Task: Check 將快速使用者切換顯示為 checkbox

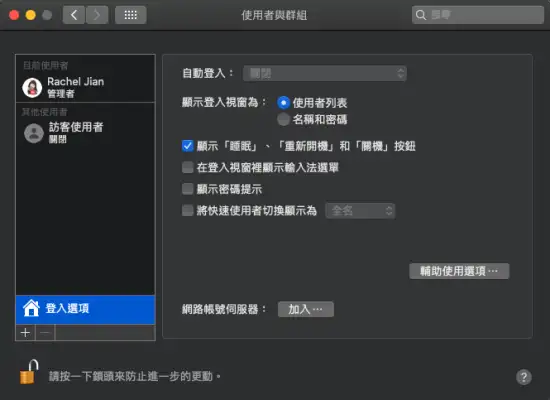Action: (x=188, y=211)
